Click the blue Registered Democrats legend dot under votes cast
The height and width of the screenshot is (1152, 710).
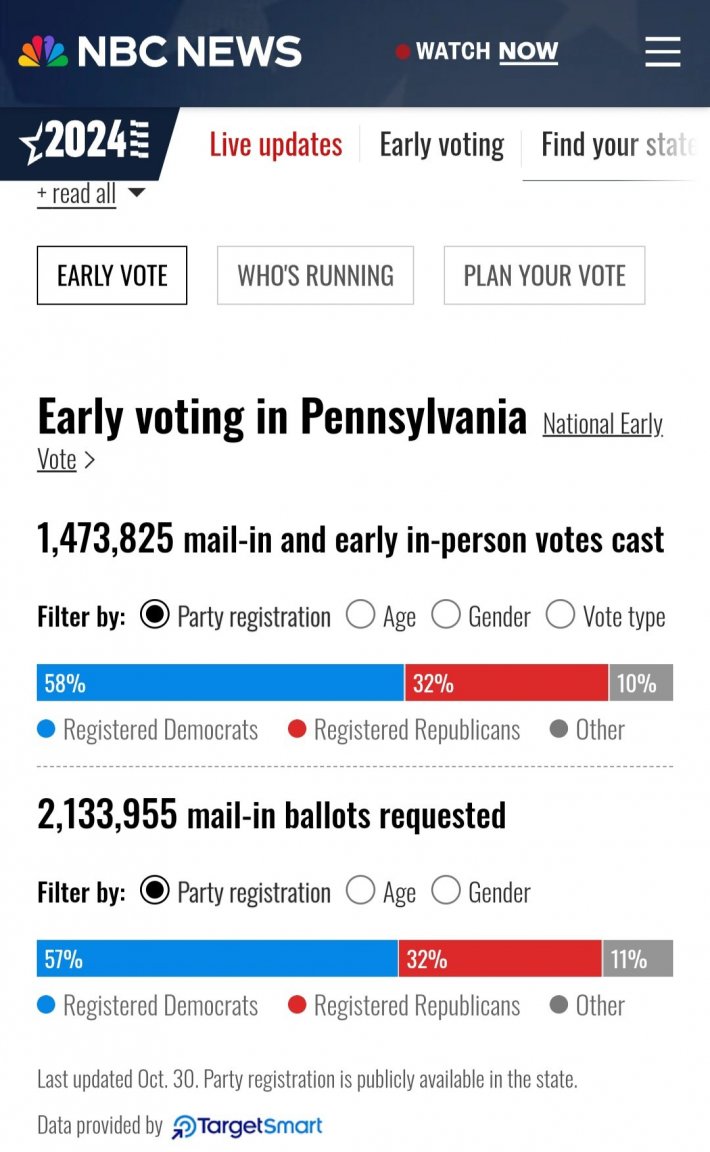(46, 729)
